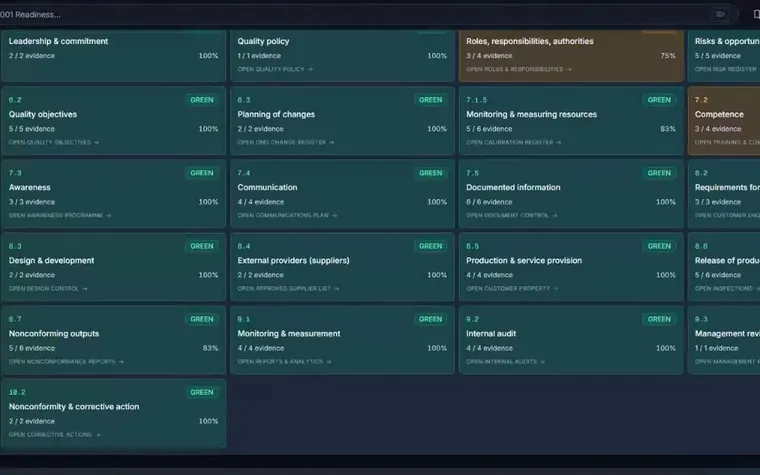Click GREEN badge on Awareness card

[202, 173]
